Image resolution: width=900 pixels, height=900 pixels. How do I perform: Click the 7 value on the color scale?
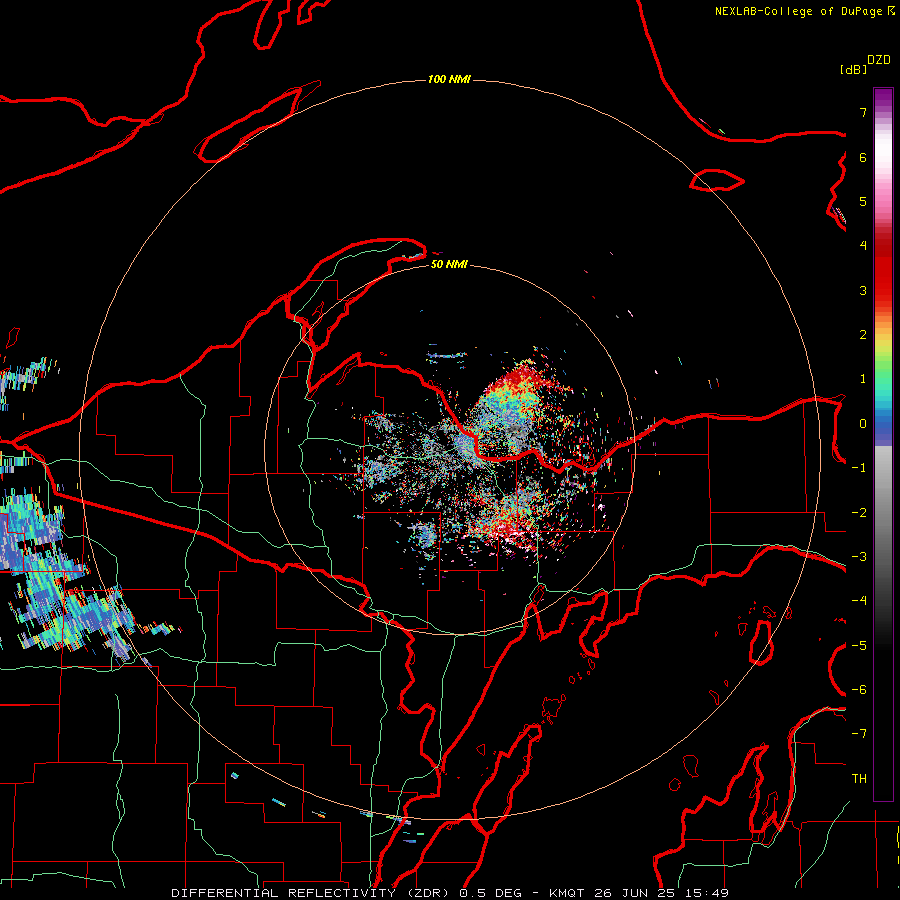pos(863,112)
